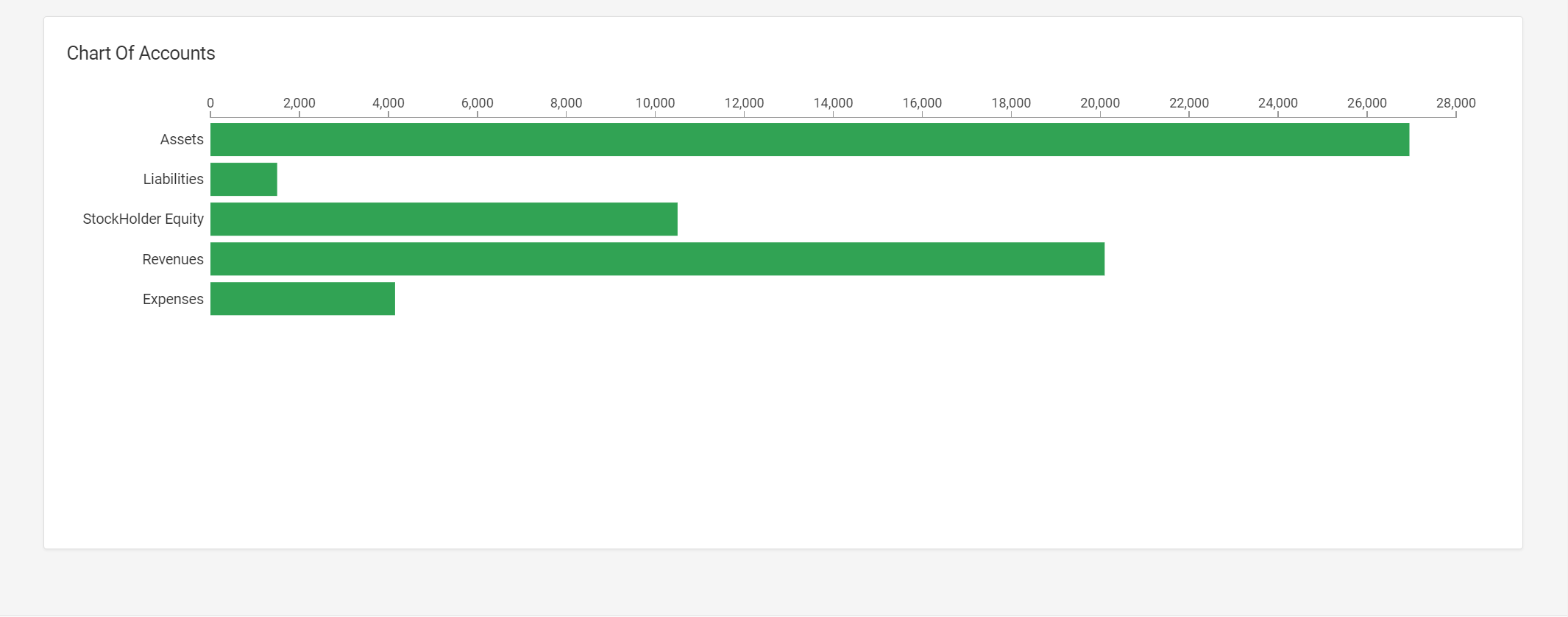Select the StockHolder Equity axis label

[x=143, y=219]
